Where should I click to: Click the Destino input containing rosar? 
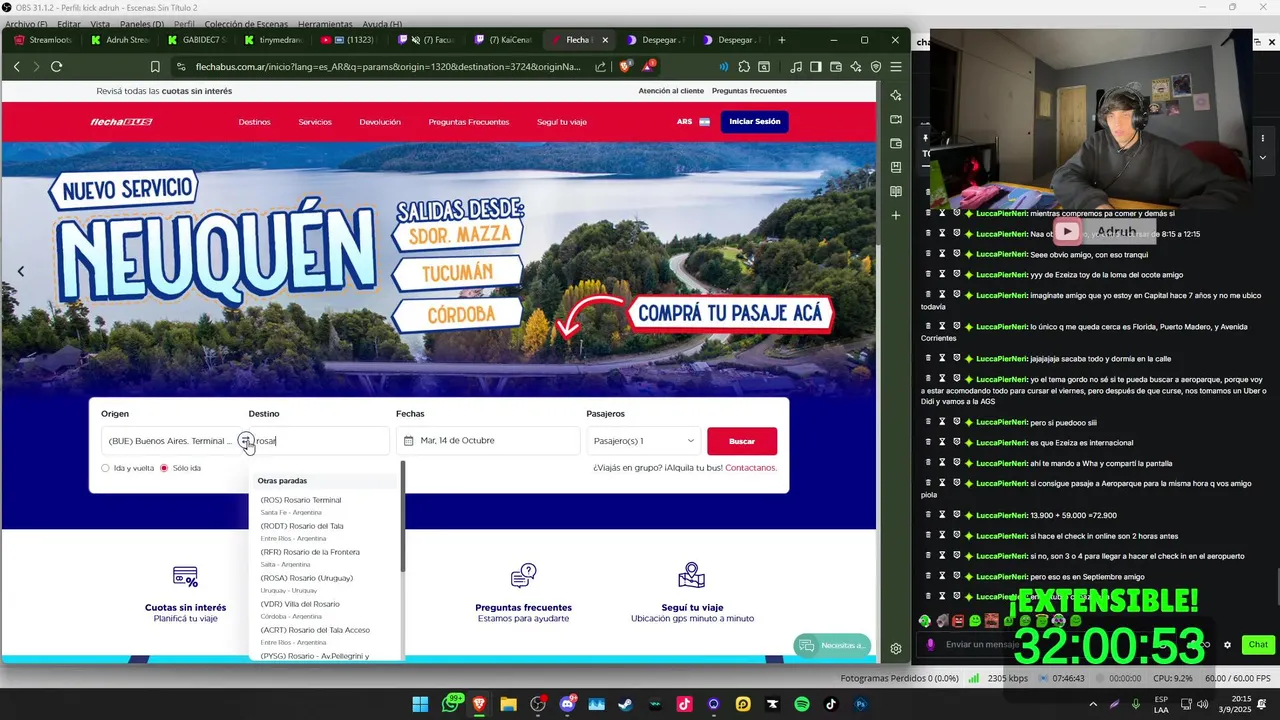click(x=320, y=441)
